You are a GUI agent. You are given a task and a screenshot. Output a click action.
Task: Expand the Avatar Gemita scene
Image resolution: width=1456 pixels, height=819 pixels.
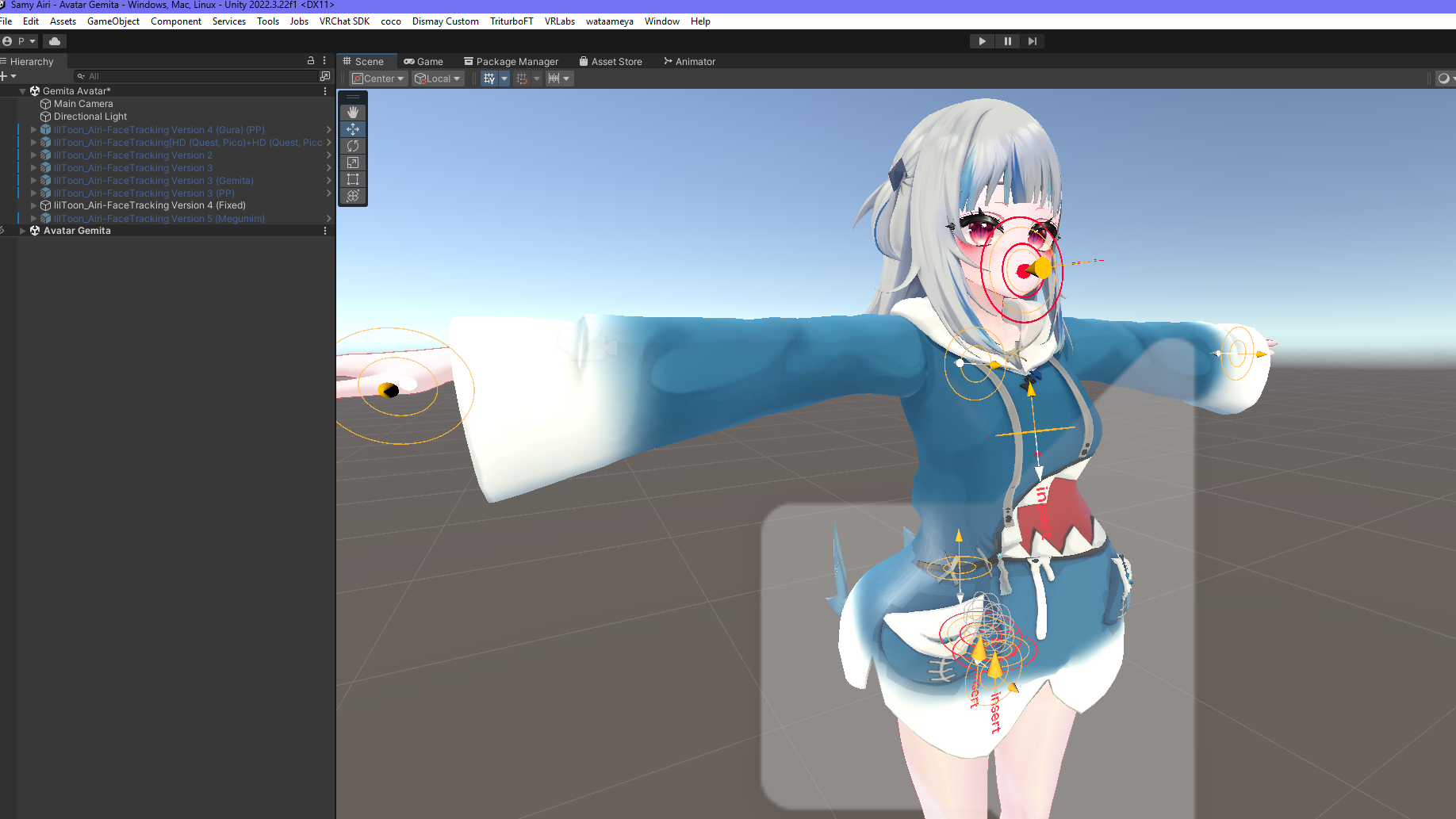pos(22,231)
